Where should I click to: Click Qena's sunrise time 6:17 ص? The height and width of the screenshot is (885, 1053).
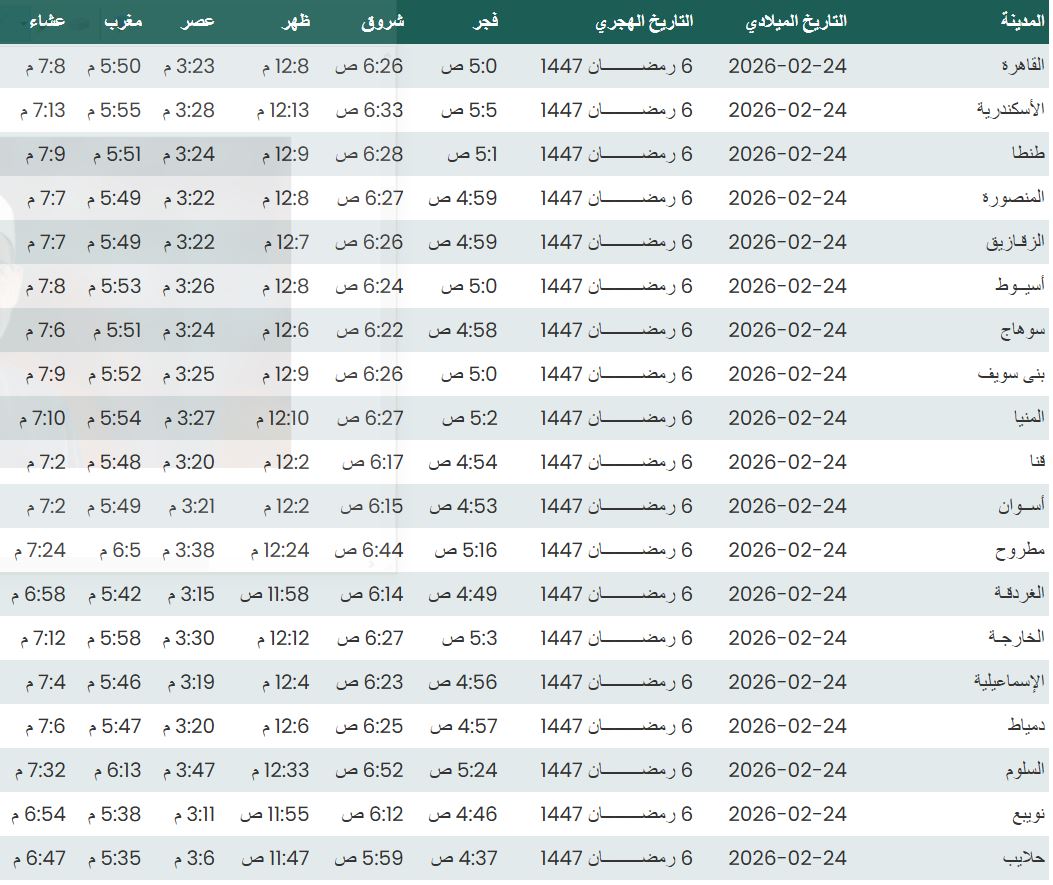click(x=373, y=462)
